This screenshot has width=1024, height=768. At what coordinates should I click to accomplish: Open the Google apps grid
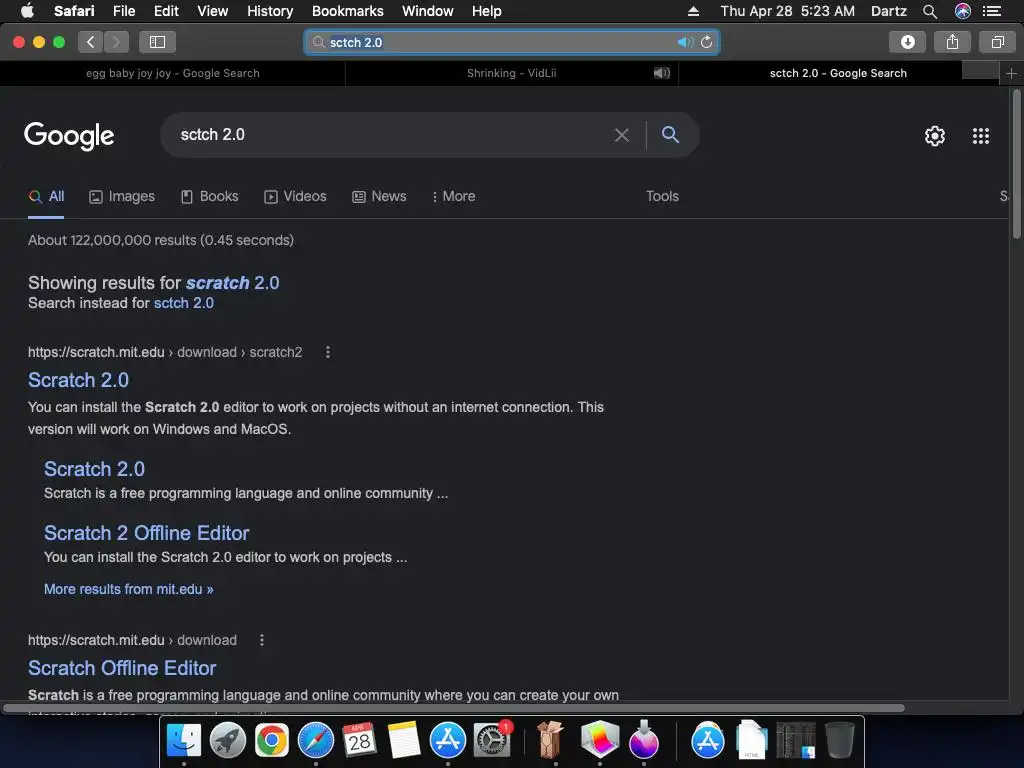[980, 136]
